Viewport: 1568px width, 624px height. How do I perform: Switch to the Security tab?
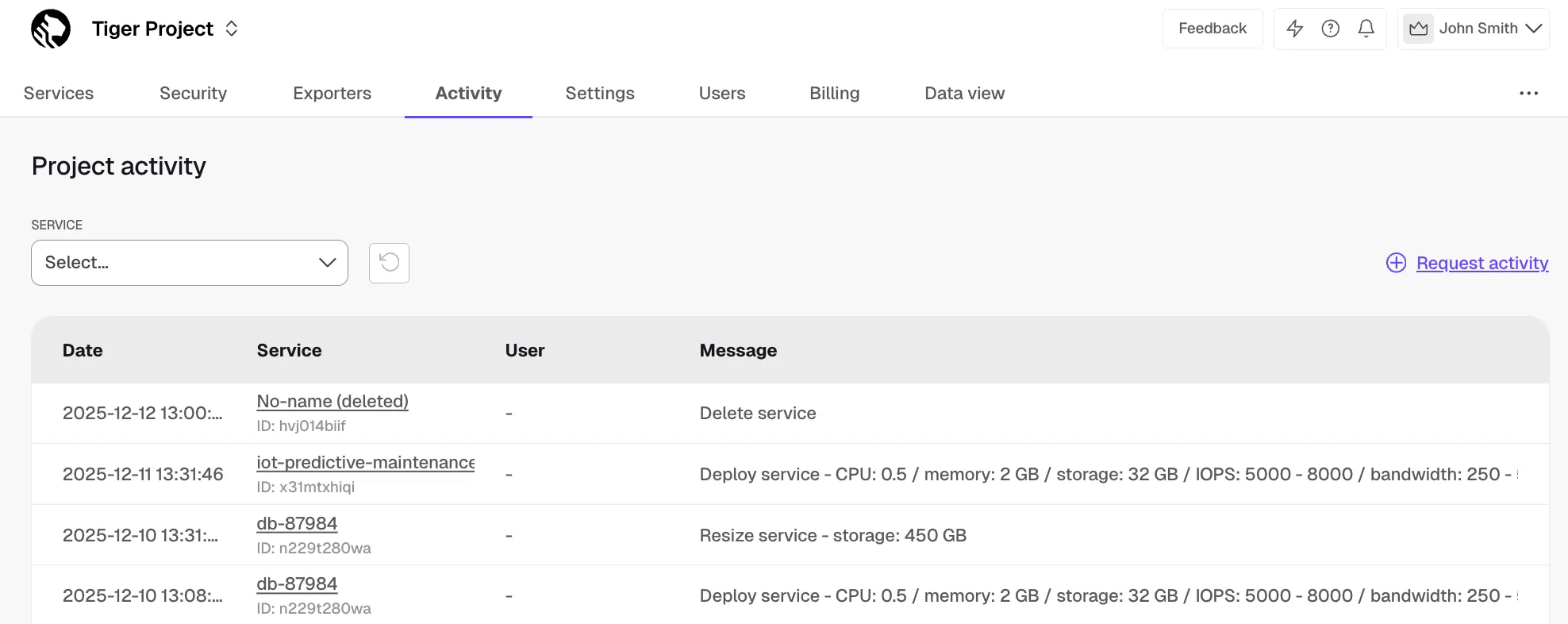pos(194,94)
